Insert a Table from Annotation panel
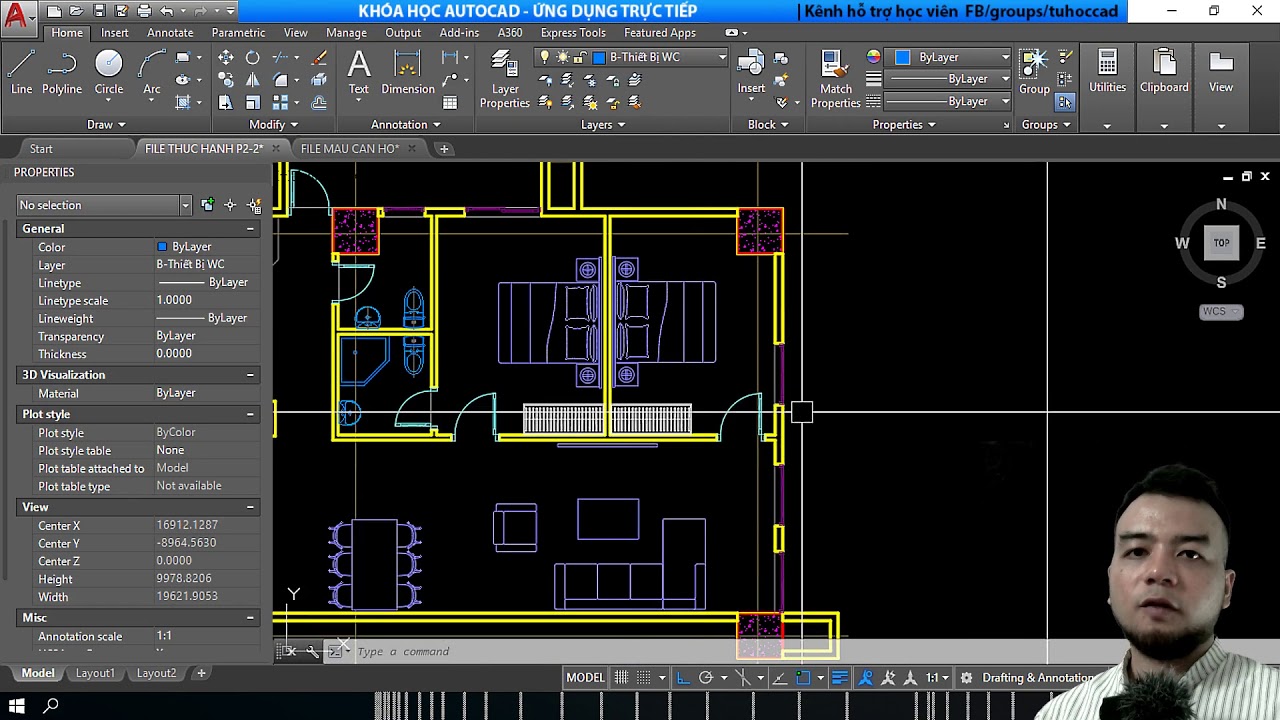The image size is (1280, 720). (450, 102)
